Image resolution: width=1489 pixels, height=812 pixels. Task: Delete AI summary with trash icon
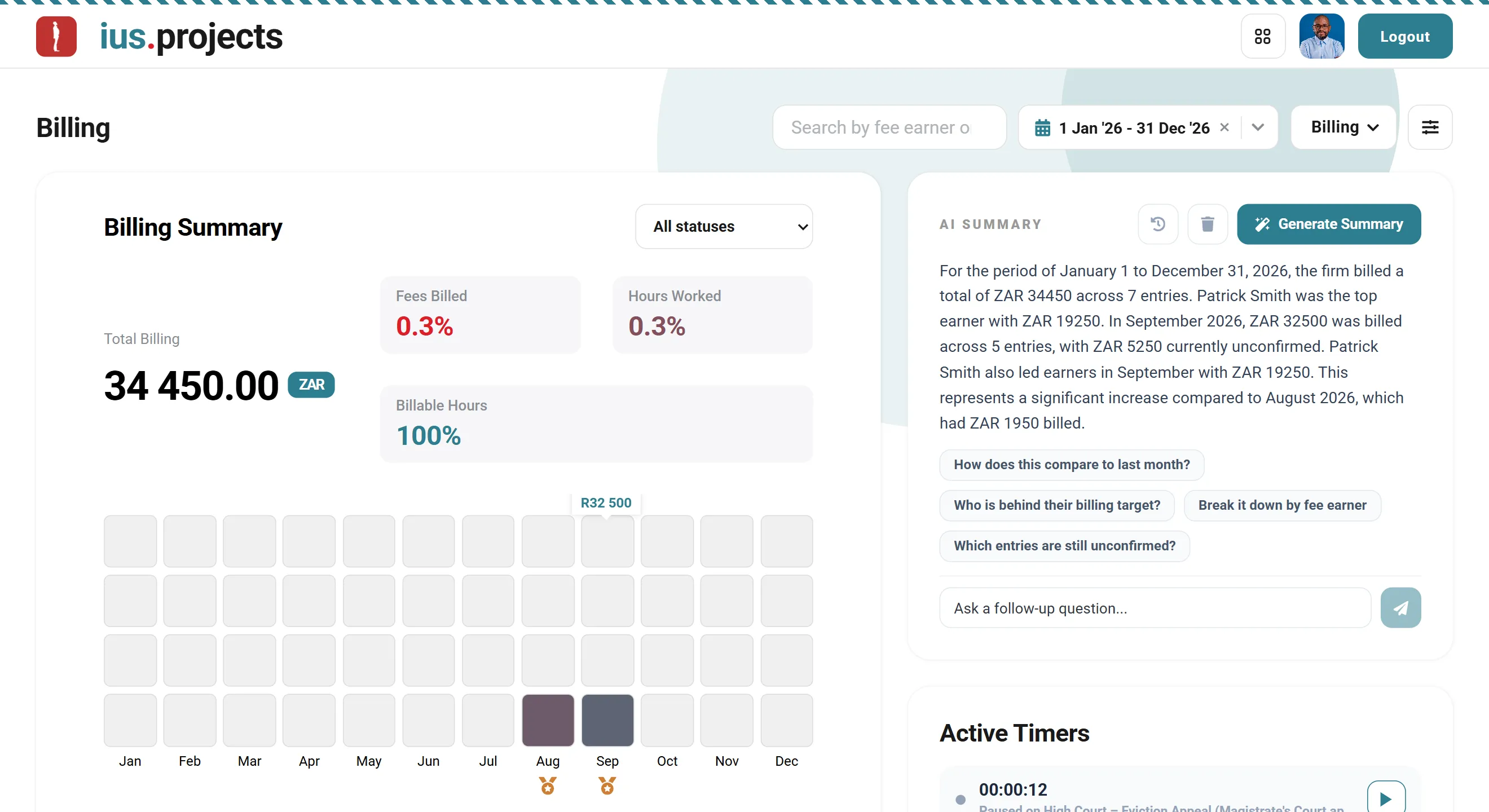pyautogui.click(x=1207, y=224)
